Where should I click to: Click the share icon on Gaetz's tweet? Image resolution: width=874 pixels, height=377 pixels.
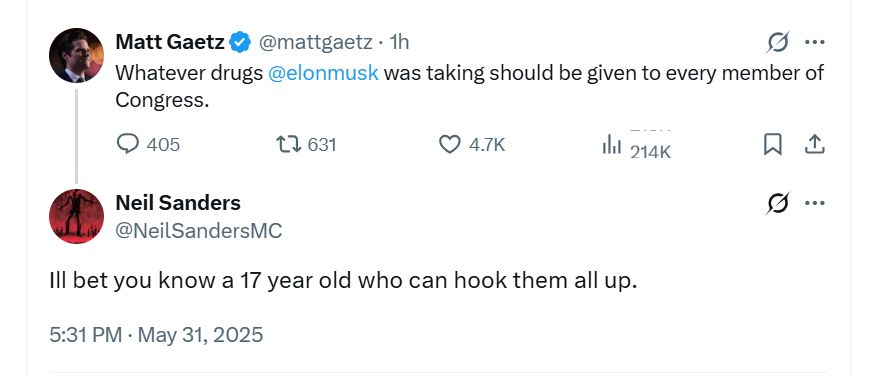click(814, 144)
